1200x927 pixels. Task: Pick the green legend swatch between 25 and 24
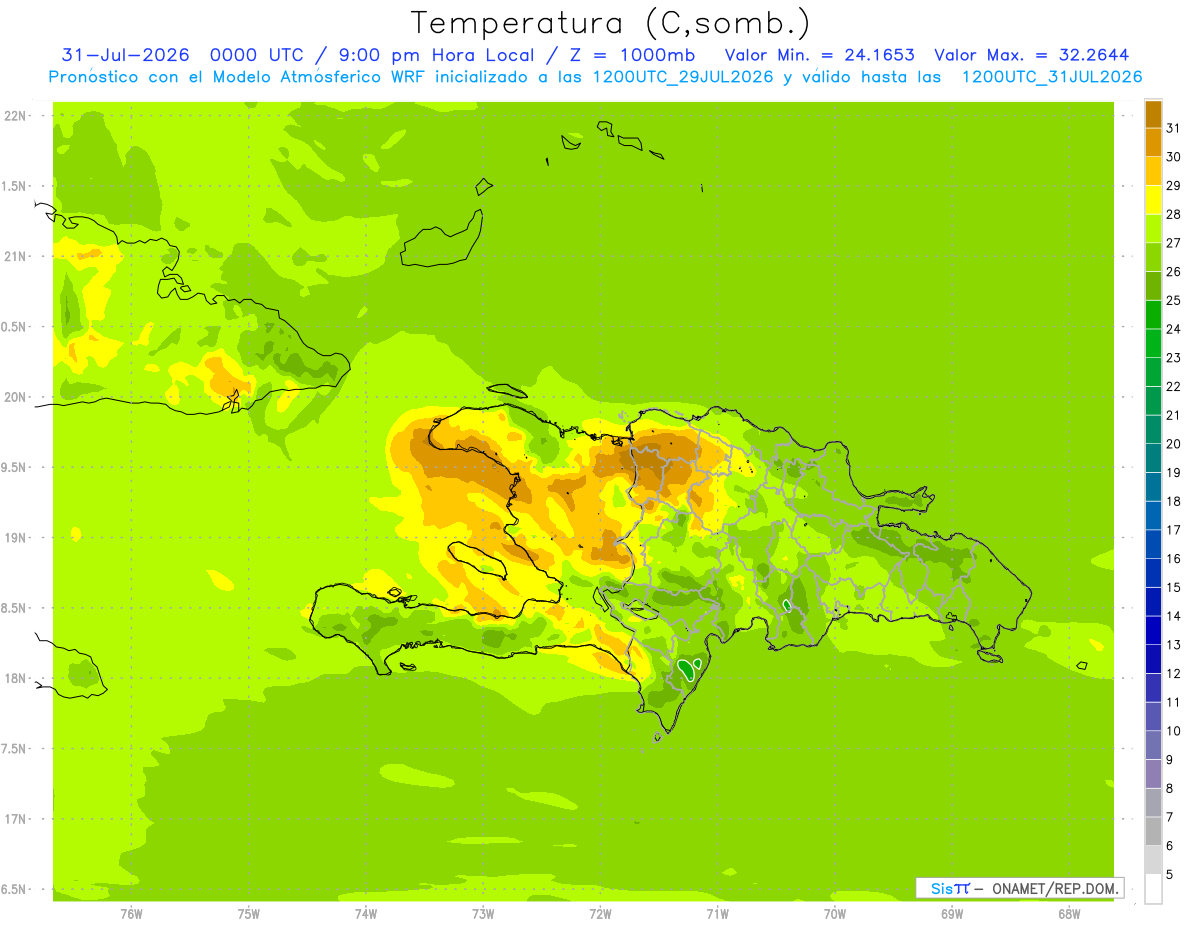click(x=1153, y=314)
